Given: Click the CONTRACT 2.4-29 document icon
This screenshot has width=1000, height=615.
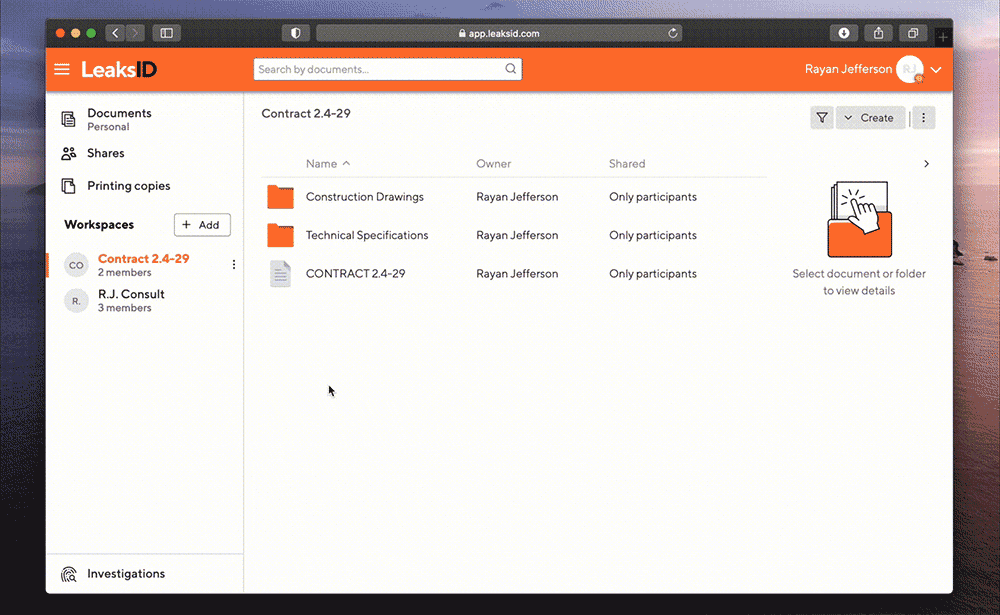Looking at the screenshot, I should [x=281, y=274].
